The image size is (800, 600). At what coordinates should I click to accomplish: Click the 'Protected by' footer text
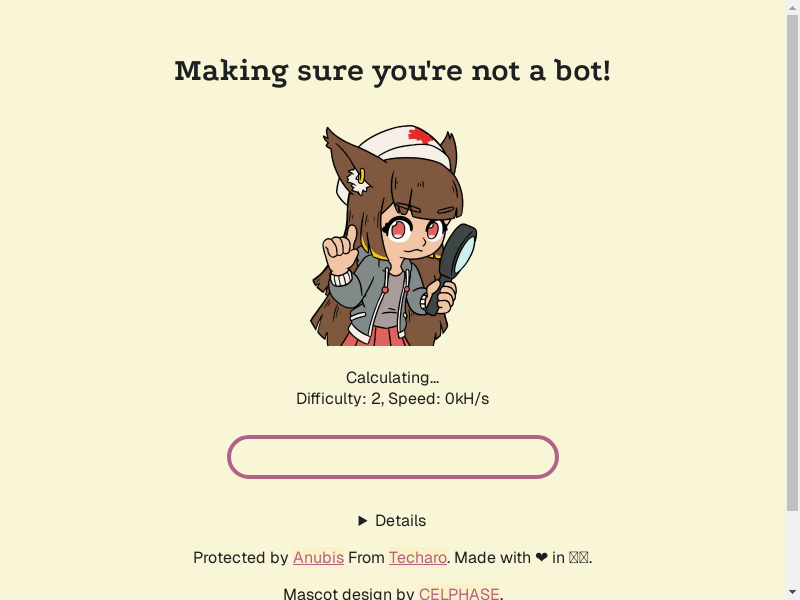pyautogui.click(x=241, y=558)
